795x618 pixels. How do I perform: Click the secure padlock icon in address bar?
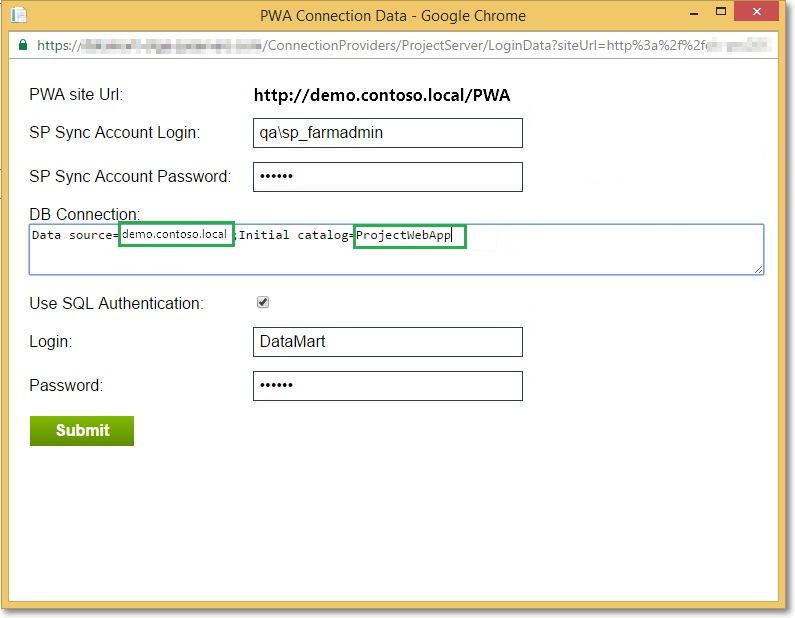point(23,45)
